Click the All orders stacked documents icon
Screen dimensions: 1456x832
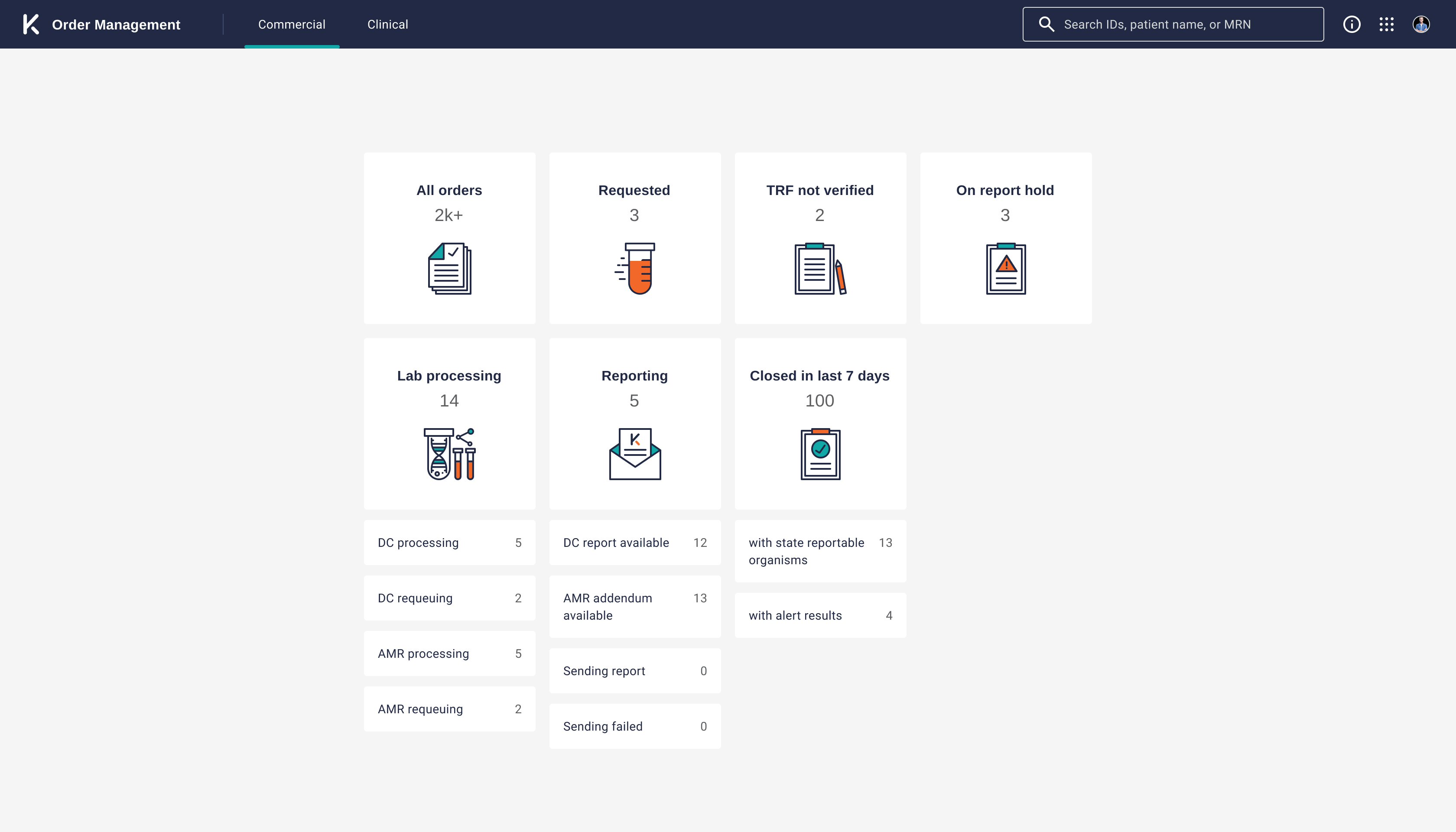(450, 269)
